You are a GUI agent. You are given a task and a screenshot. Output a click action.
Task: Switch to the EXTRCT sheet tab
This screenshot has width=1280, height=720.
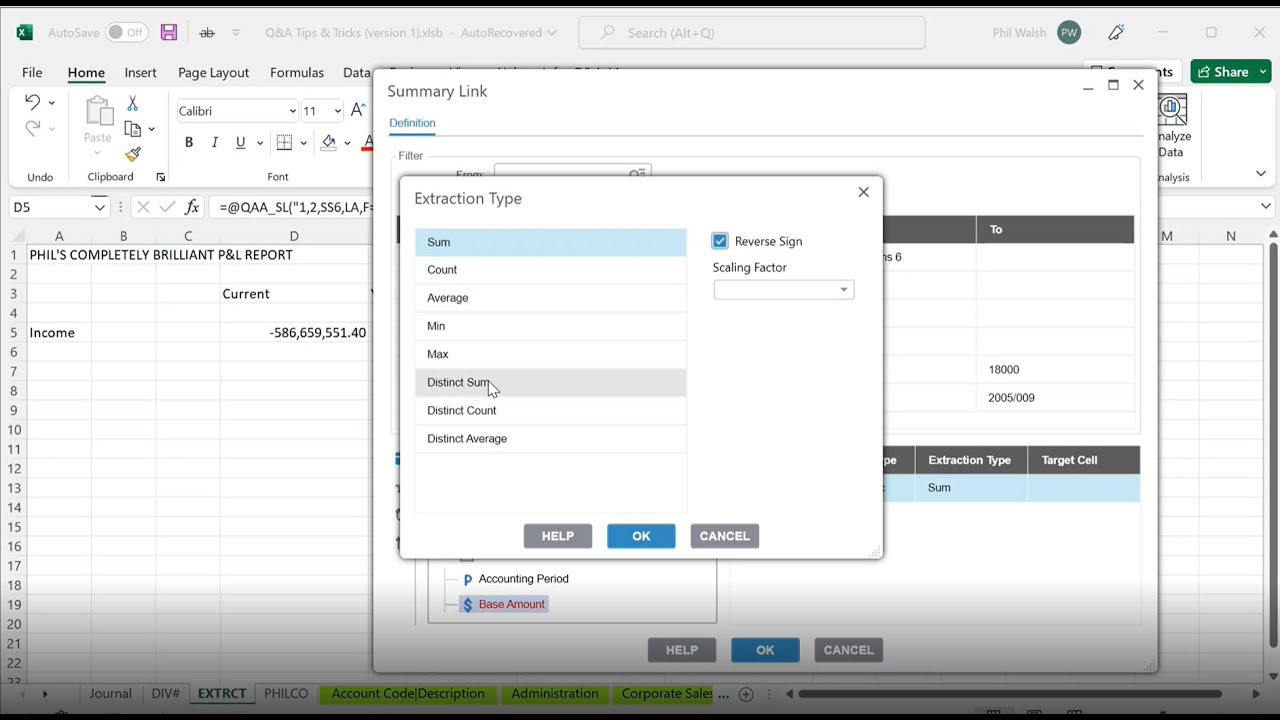222,693
